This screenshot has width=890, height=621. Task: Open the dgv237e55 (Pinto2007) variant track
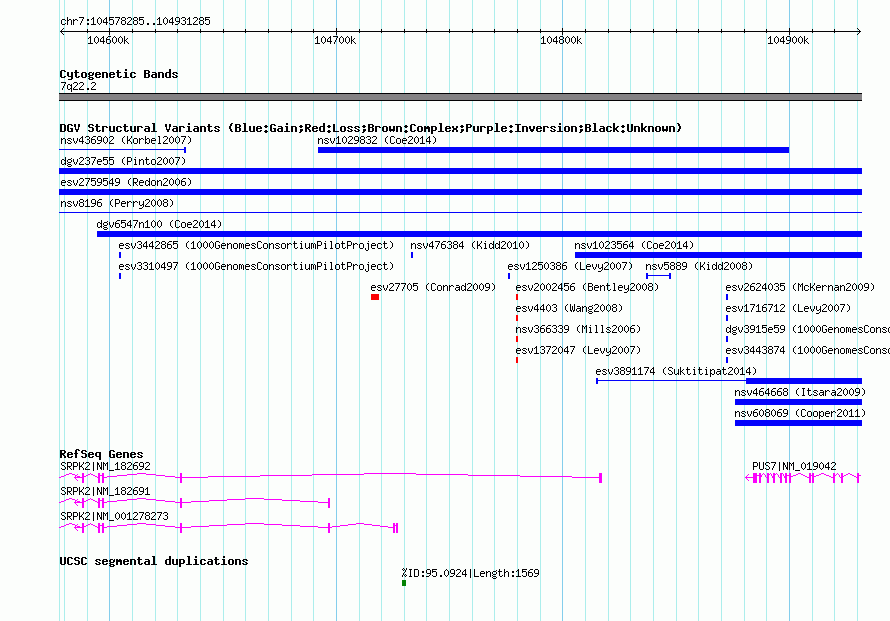pyautogui.click(x=460, y=171)
